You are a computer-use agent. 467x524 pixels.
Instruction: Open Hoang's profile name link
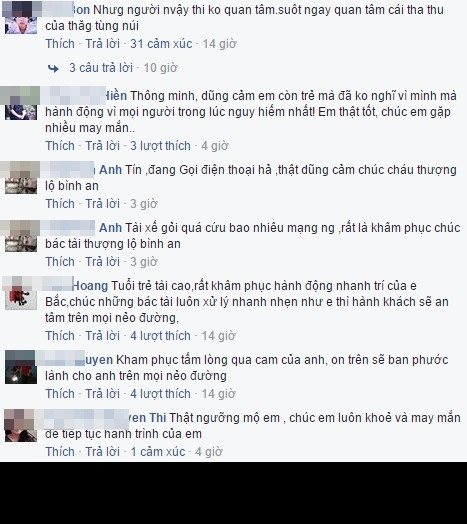coord(90,286)
